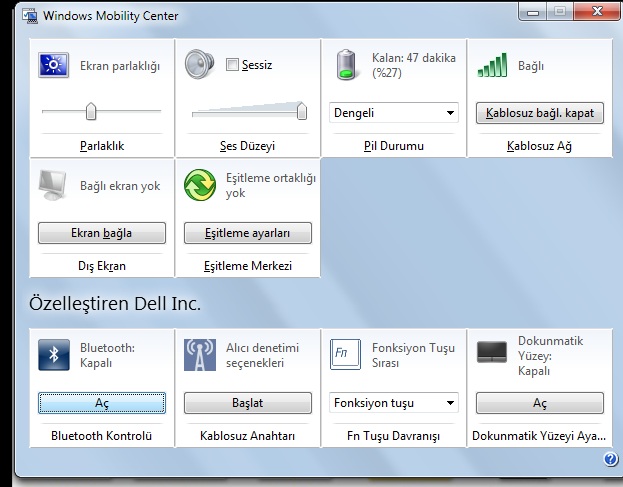Click the battery status icon

tap(346, 65)
